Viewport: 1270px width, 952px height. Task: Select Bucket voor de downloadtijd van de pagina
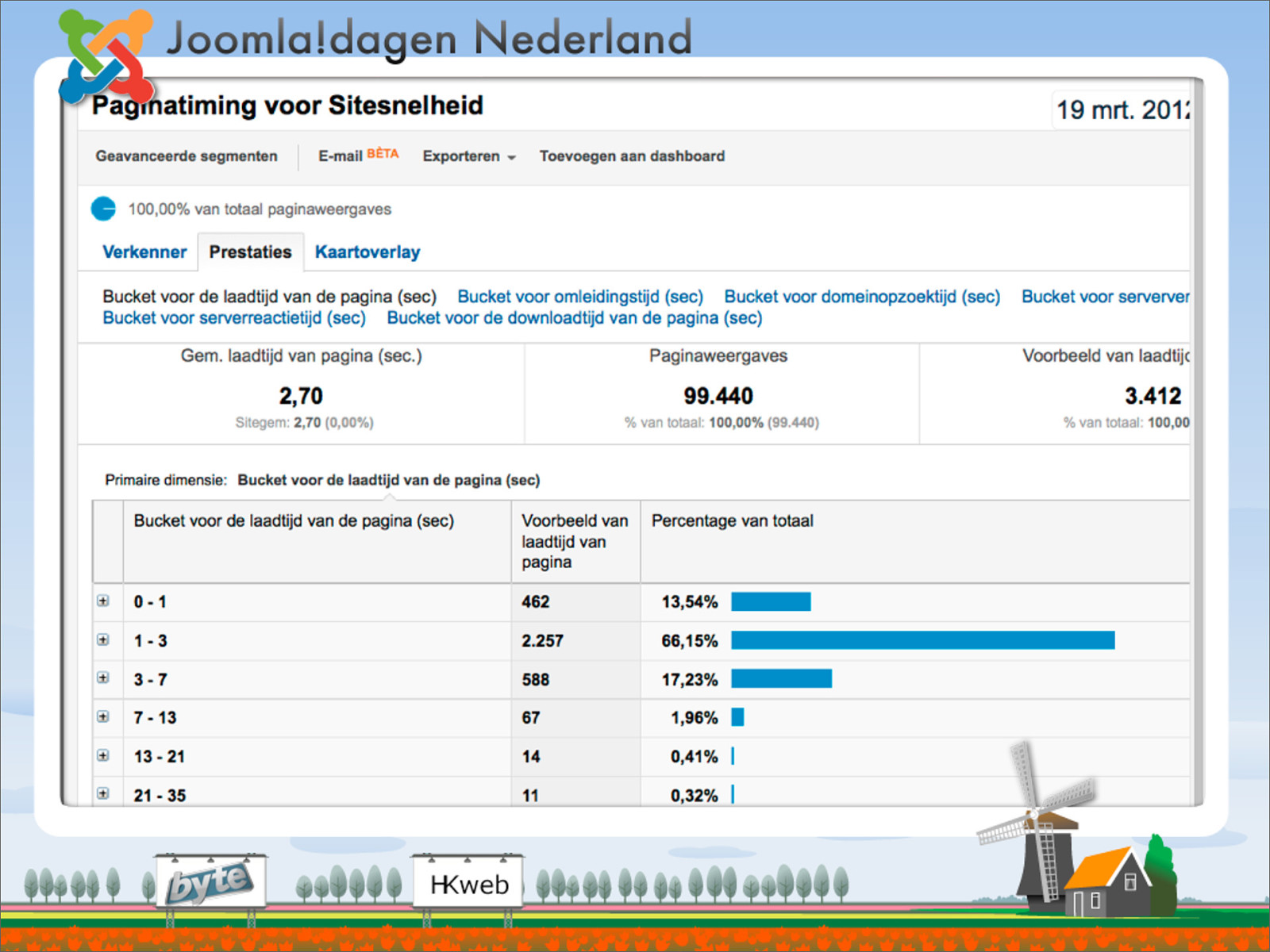pyautogui.click(x=575, y=318)
